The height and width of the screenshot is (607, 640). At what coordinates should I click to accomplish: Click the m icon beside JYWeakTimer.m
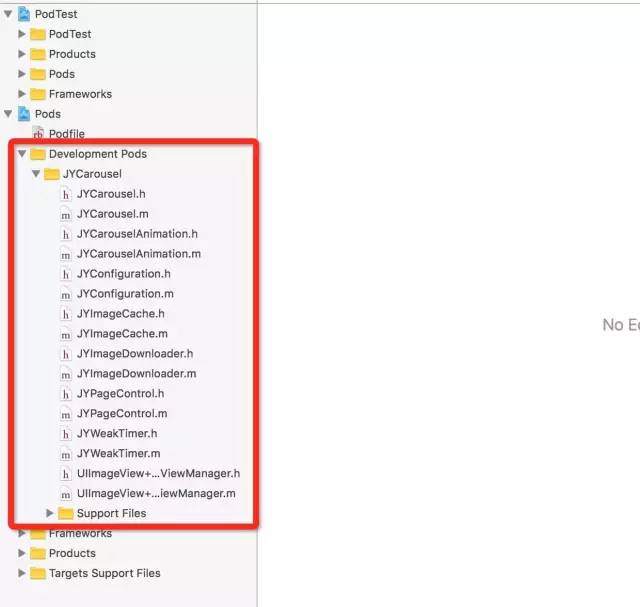66,454
